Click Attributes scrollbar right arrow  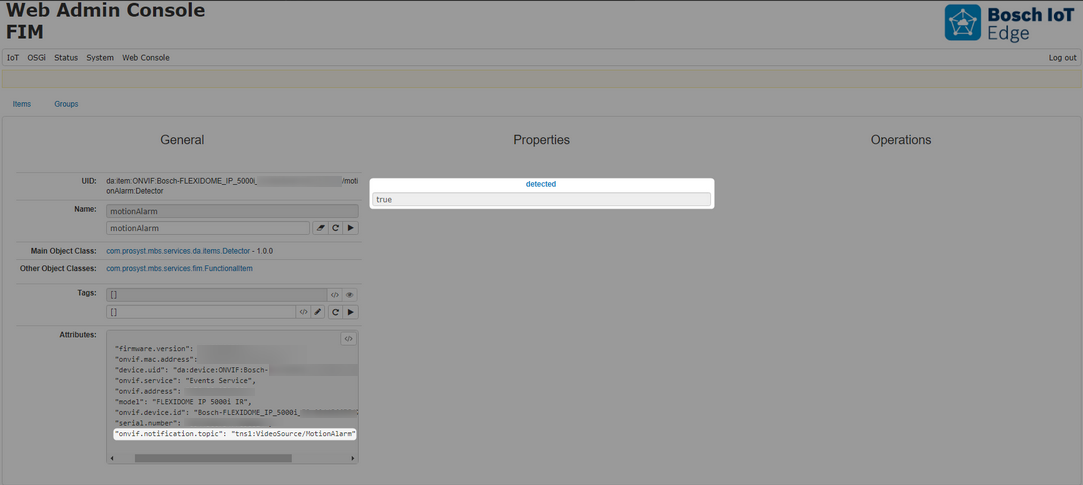click(353, 458)
